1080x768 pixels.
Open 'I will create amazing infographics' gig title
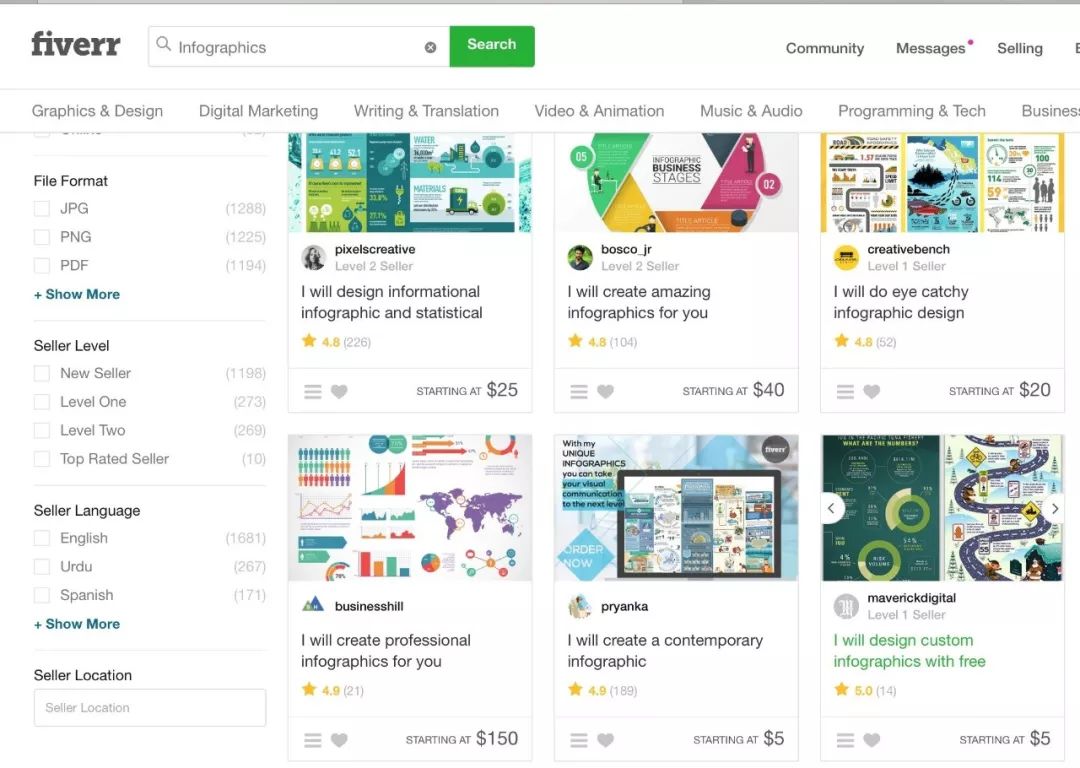click(638, 302)
